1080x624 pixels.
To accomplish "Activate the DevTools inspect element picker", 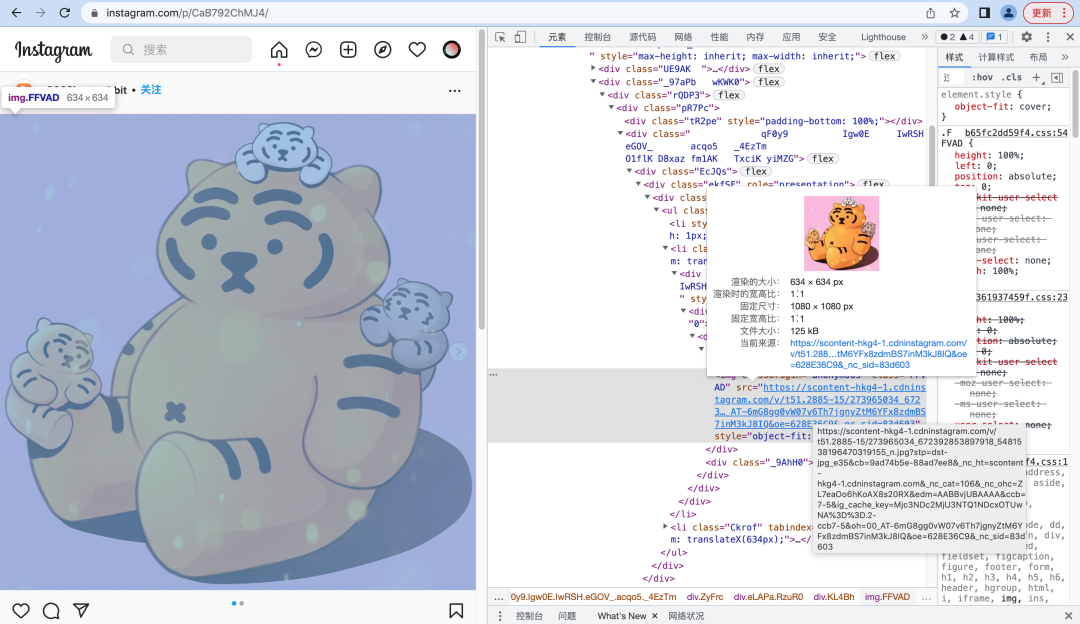I will tap(501, 37).
